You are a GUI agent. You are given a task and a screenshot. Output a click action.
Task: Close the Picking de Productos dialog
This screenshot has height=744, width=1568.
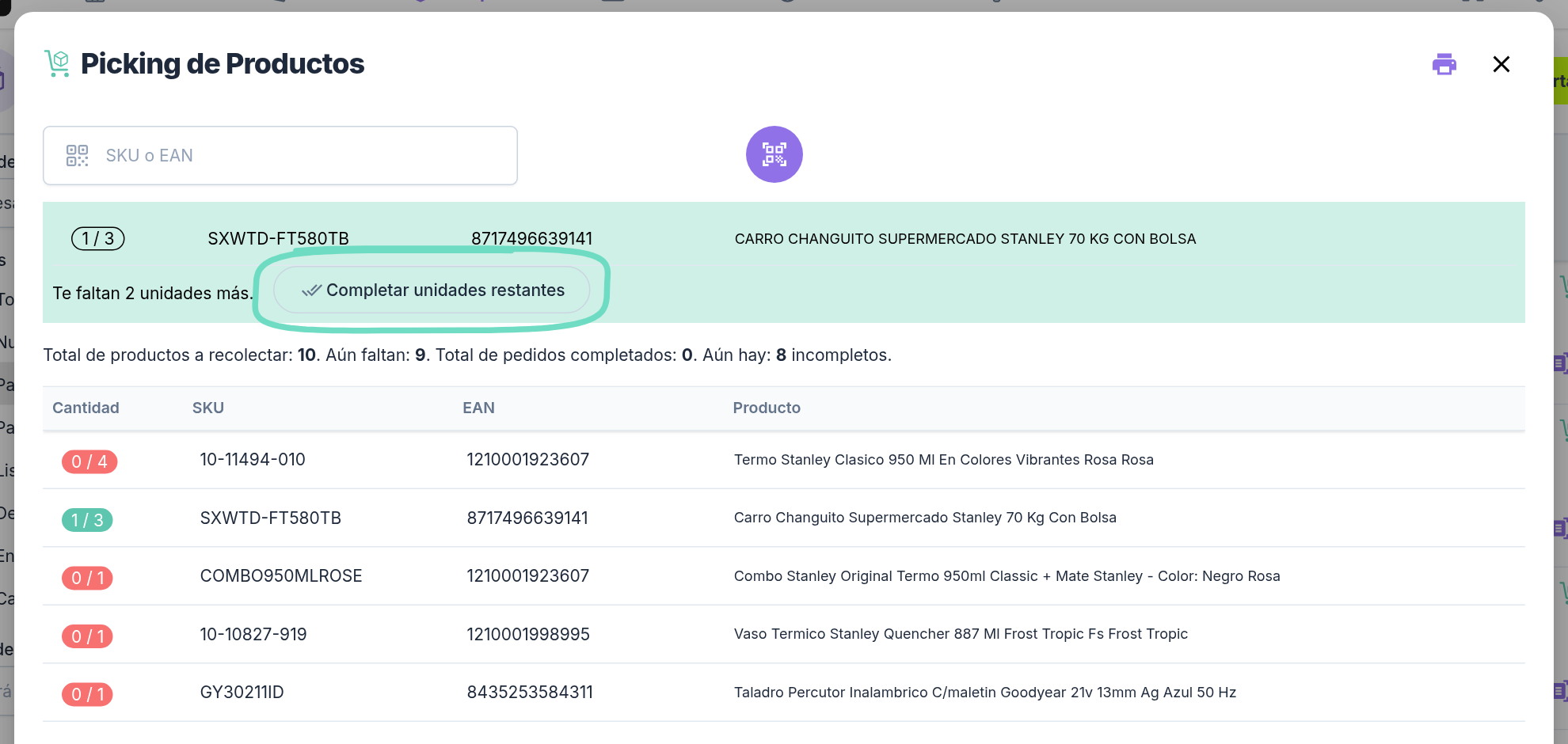tap(1501, 64)
